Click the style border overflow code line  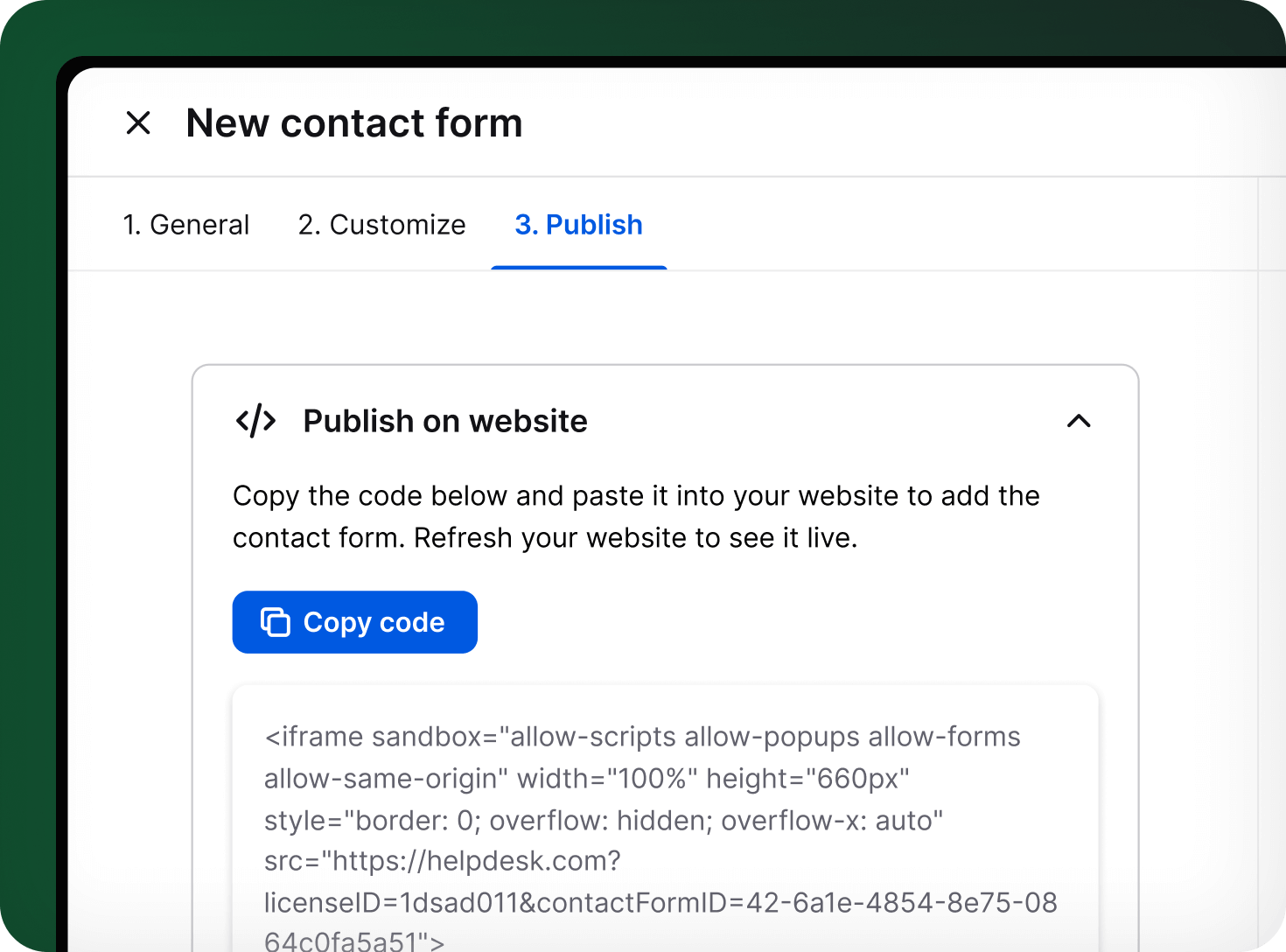coord(604,820)
